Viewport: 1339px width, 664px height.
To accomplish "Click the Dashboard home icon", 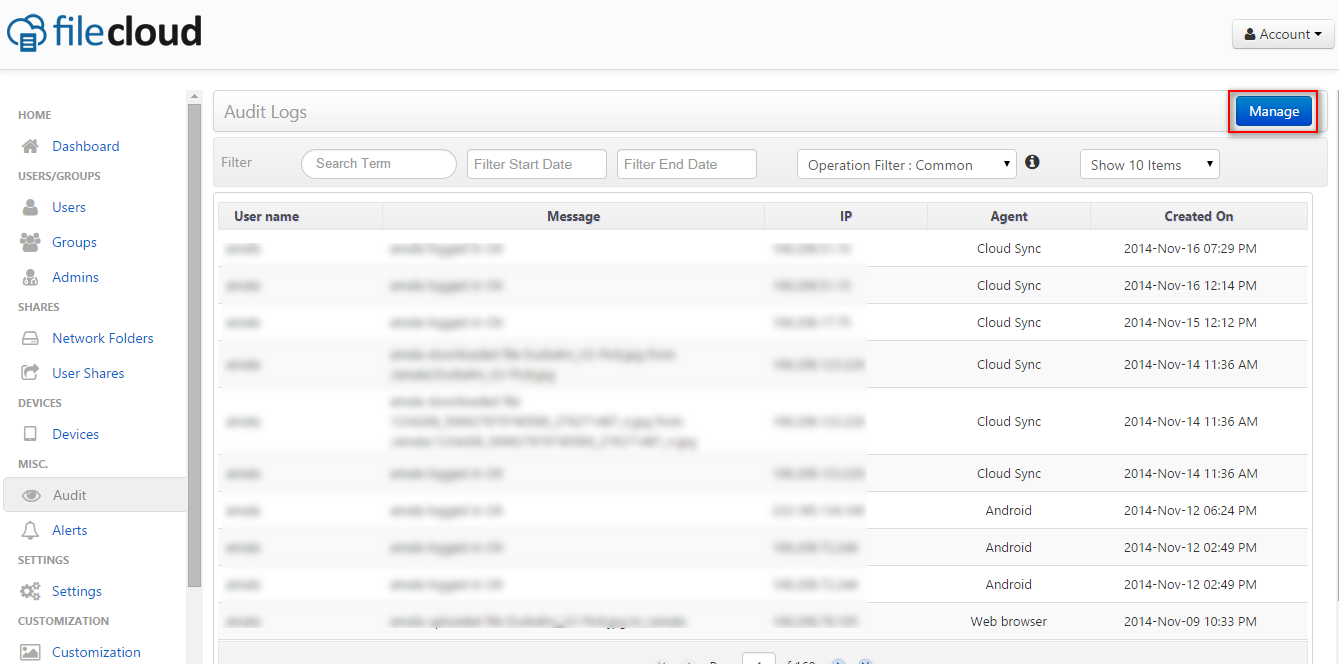I will pos(30,146).
